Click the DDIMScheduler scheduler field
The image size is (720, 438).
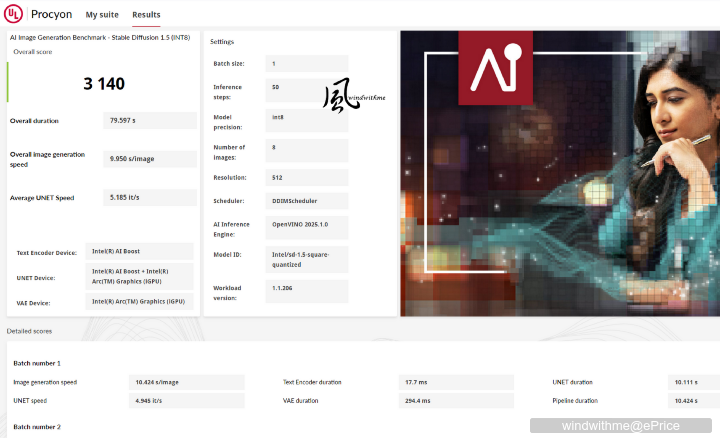click(307, 200)
